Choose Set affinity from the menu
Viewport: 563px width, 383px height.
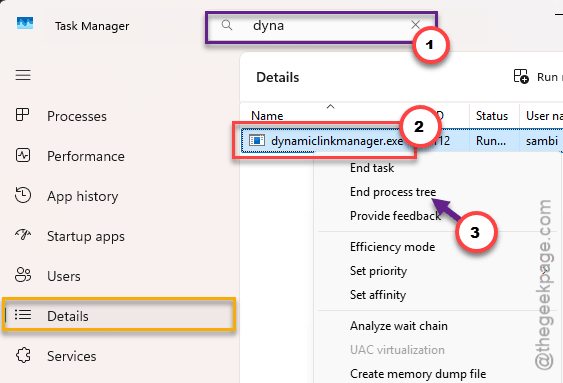pyautogui.click(x=378, y=295)
